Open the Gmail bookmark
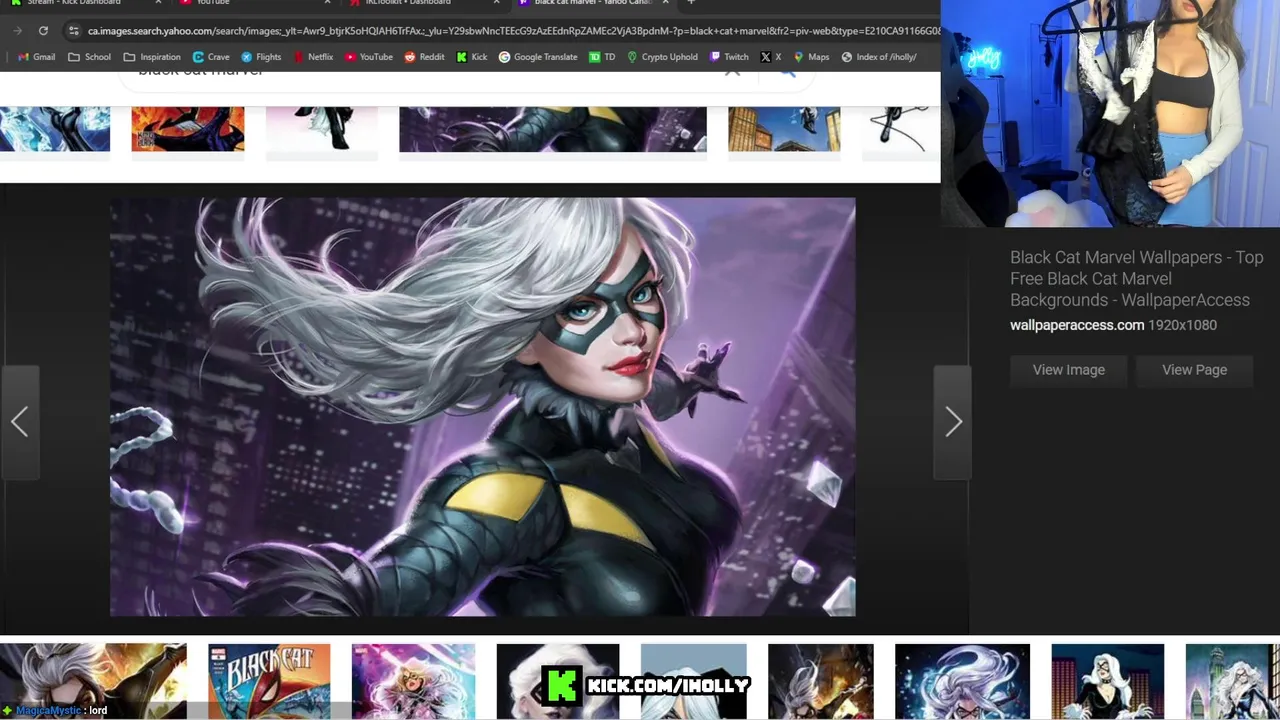 36,57
